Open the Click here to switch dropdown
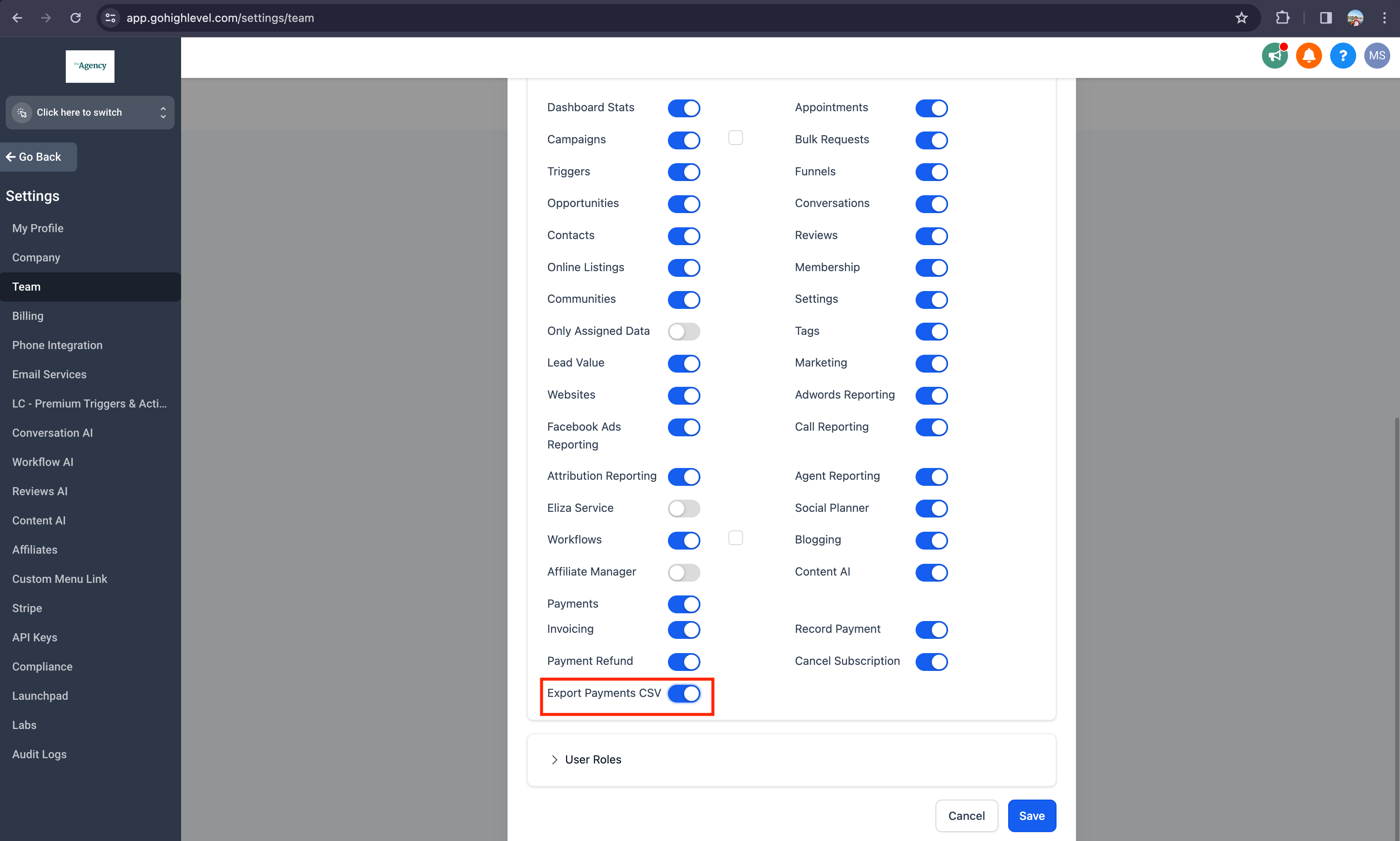Screen dimensions: 1400x841 click(x=90, y=112)
